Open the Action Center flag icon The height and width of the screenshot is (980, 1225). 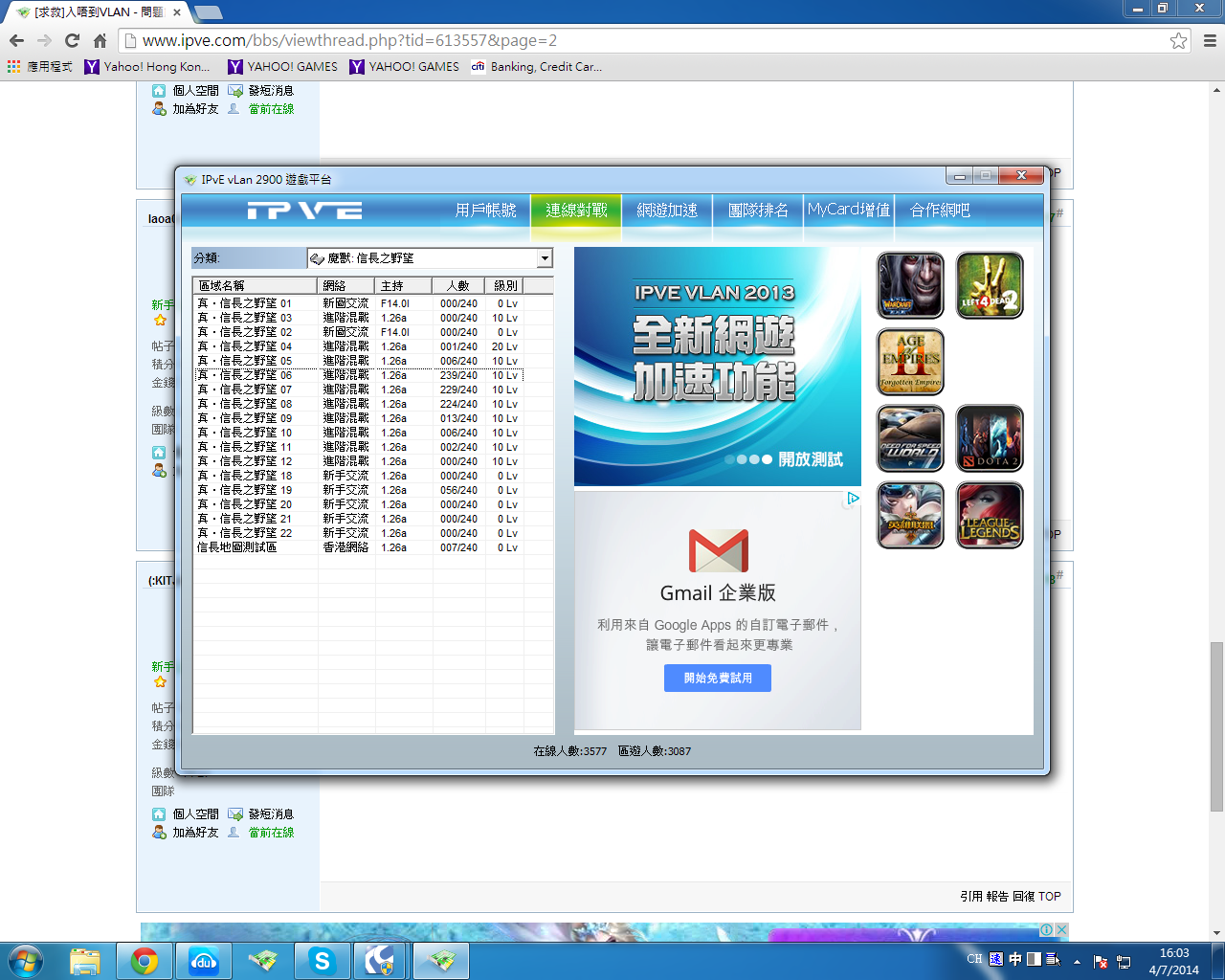click(x=1101, y=961)
